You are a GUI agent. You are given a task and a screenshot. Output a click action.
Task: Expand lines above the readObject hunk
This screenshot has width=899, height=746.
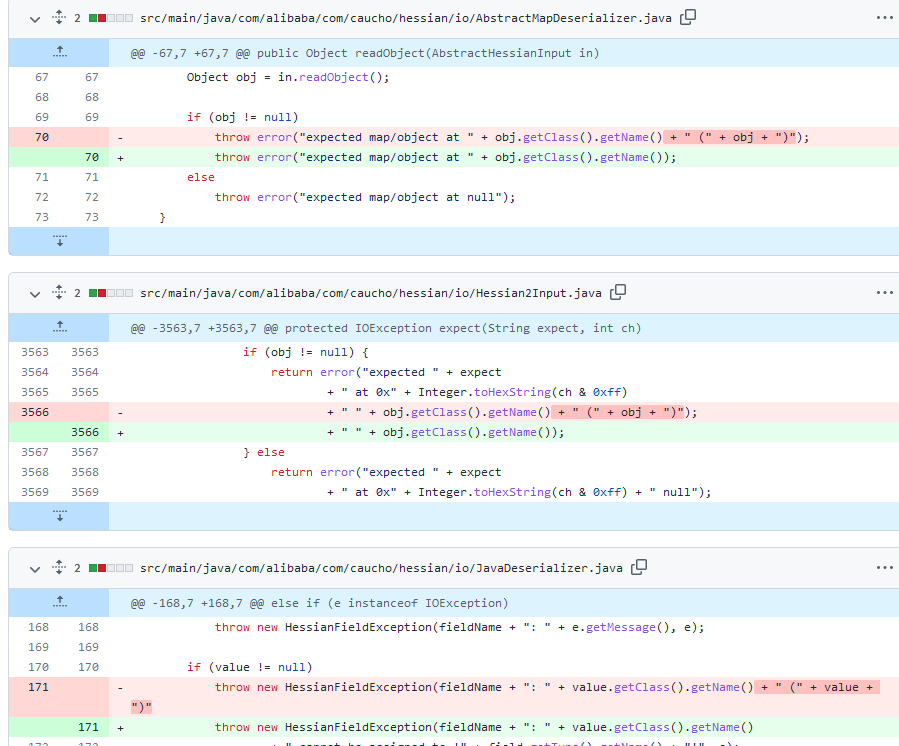tap(59, 53)
